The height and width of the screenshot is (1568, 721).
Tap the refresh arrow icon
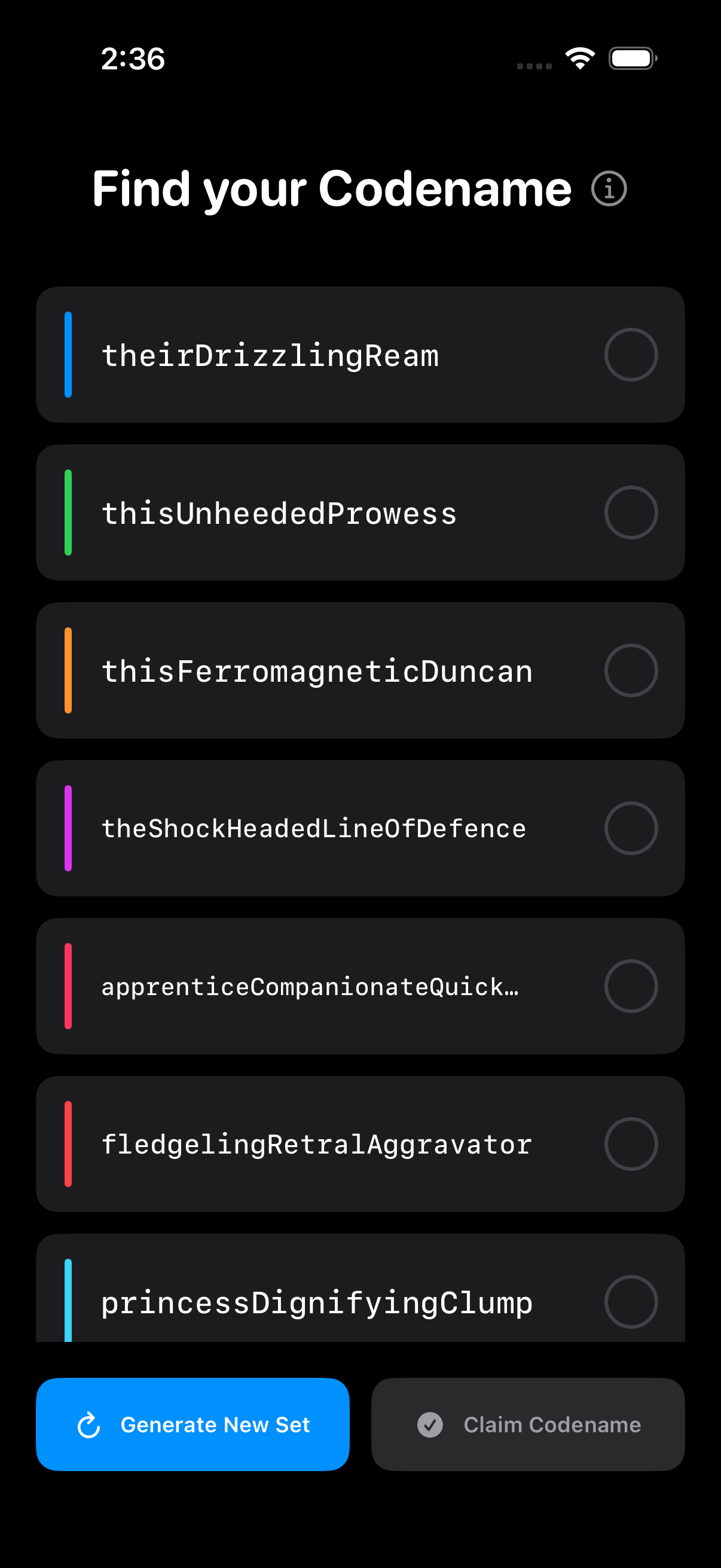(x=89, y=1425)
